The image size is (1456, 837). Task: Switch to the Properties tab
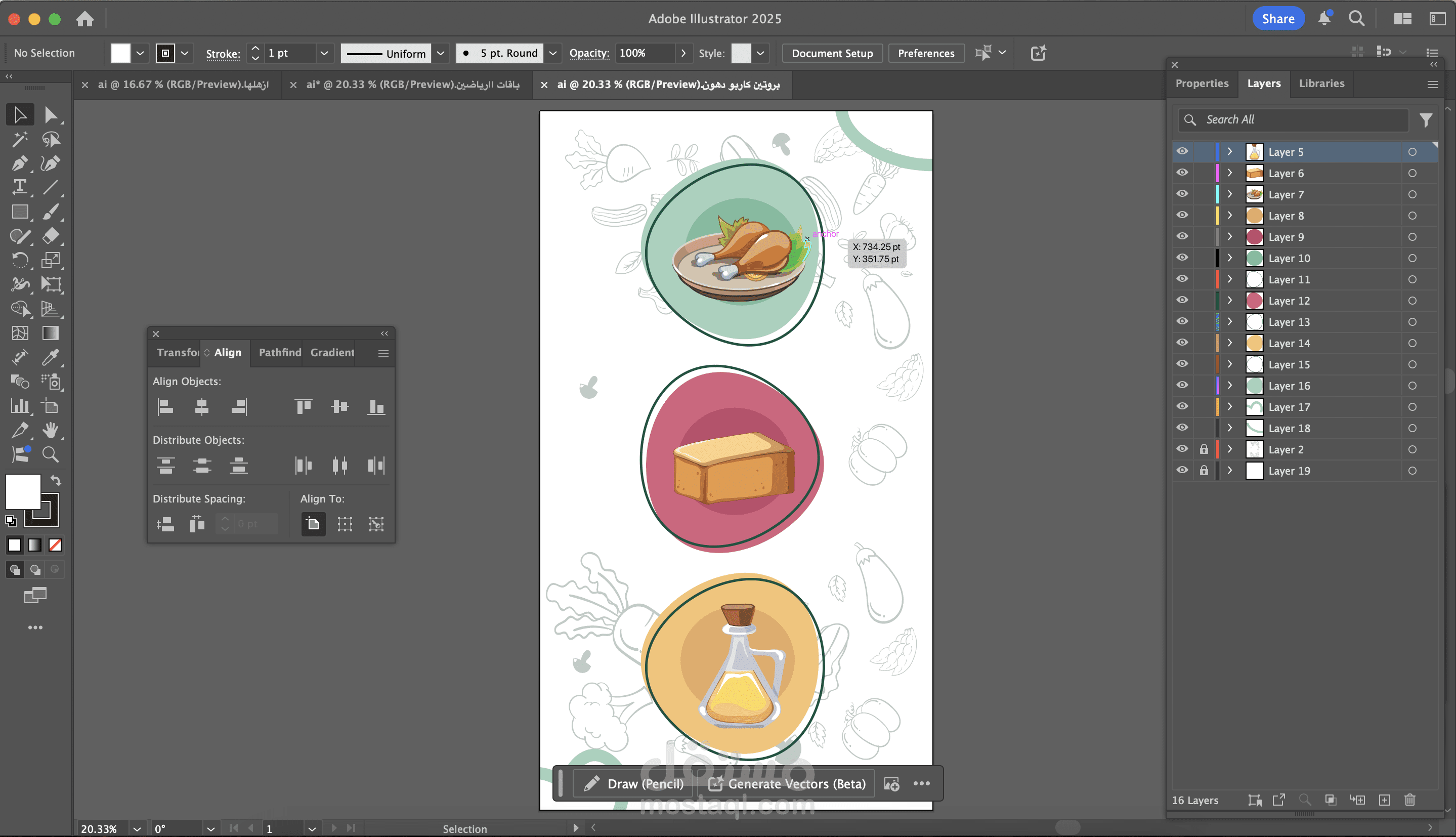click(x=1202, y=83)
